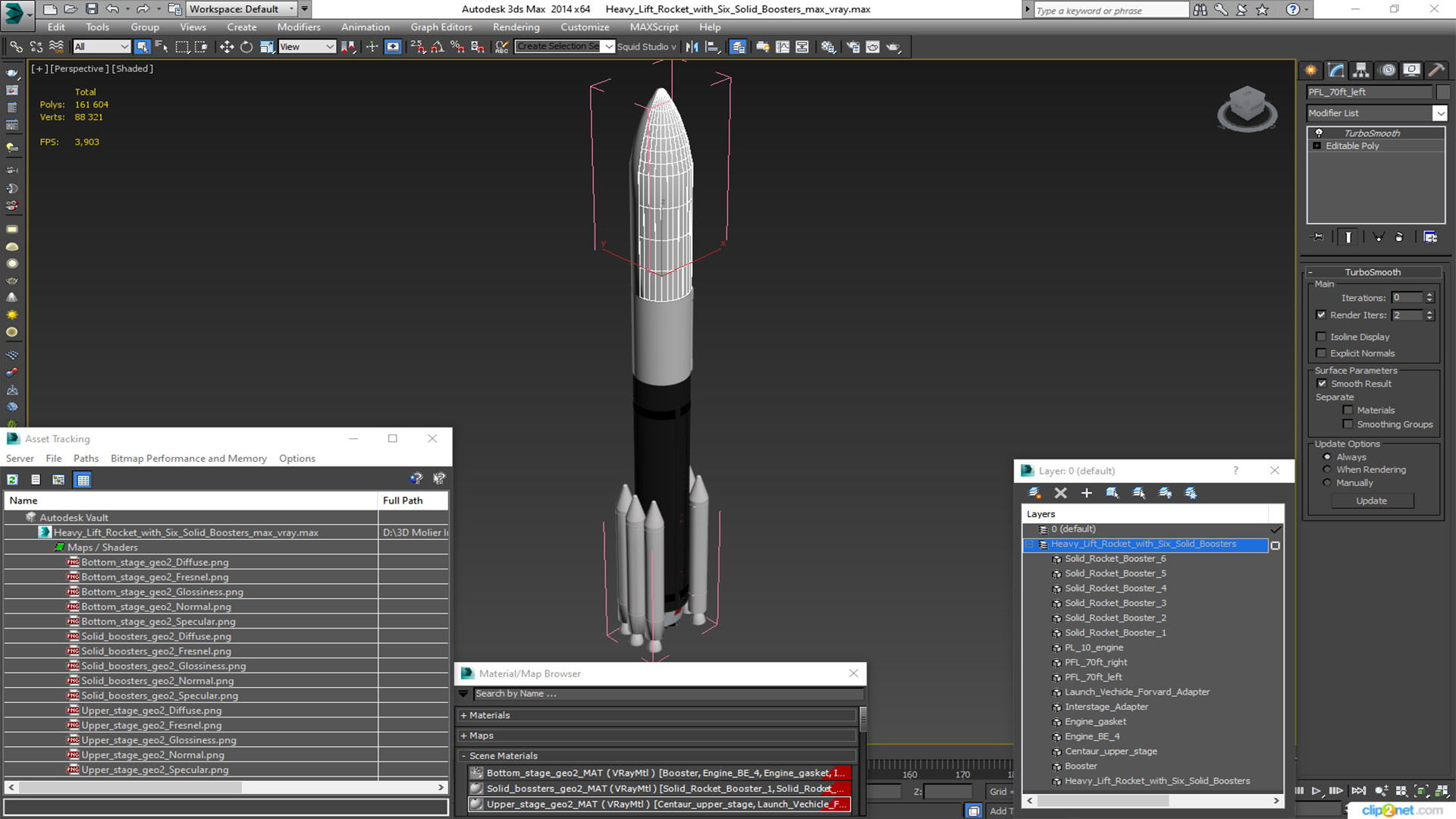Select the Select and Rotate tool

246,47
